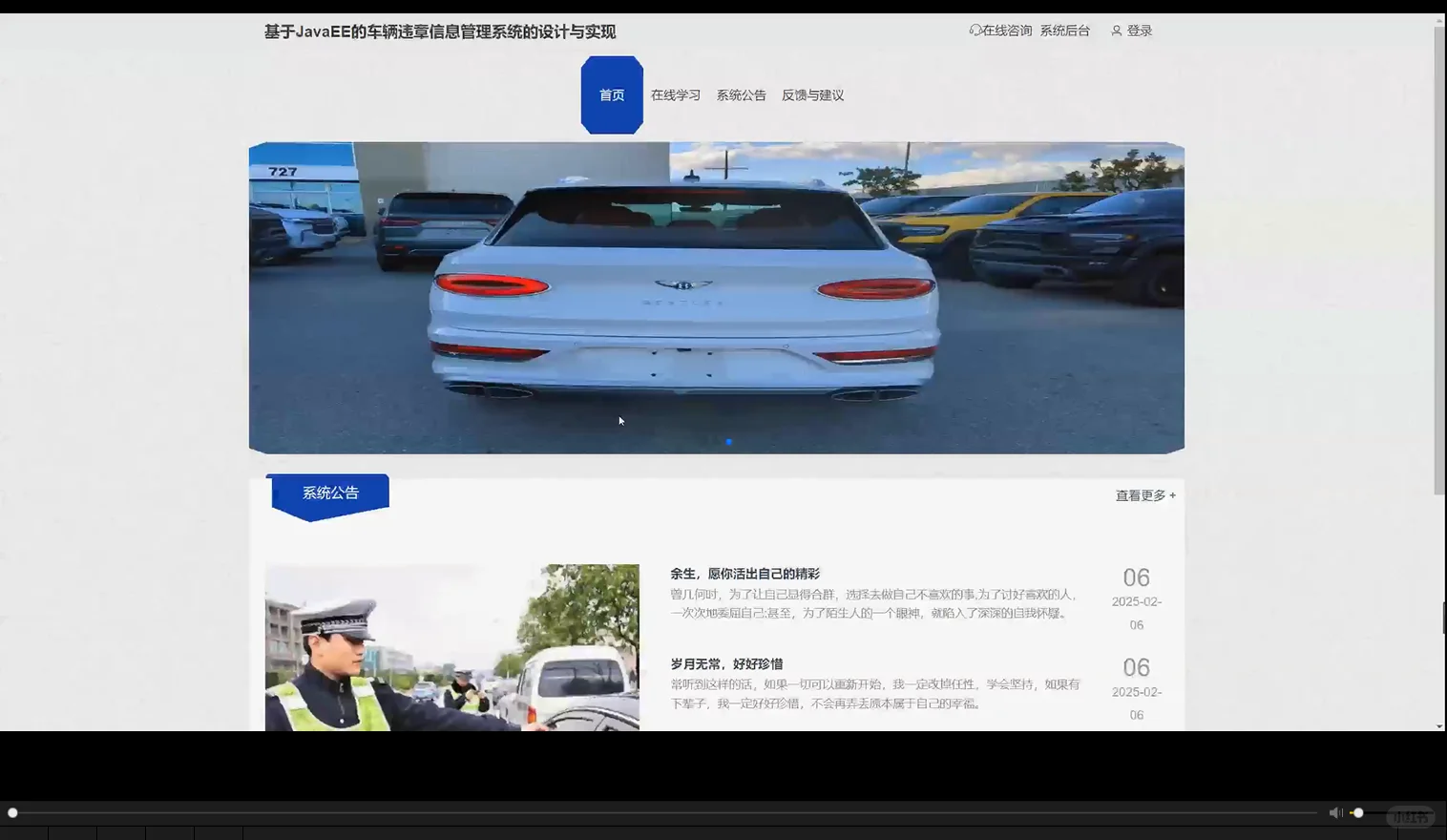Image resolution: width=1447 pixels, height=840 pixels.
Task: Open the 系统公告 navigation tab
Action: coord(741,94)
